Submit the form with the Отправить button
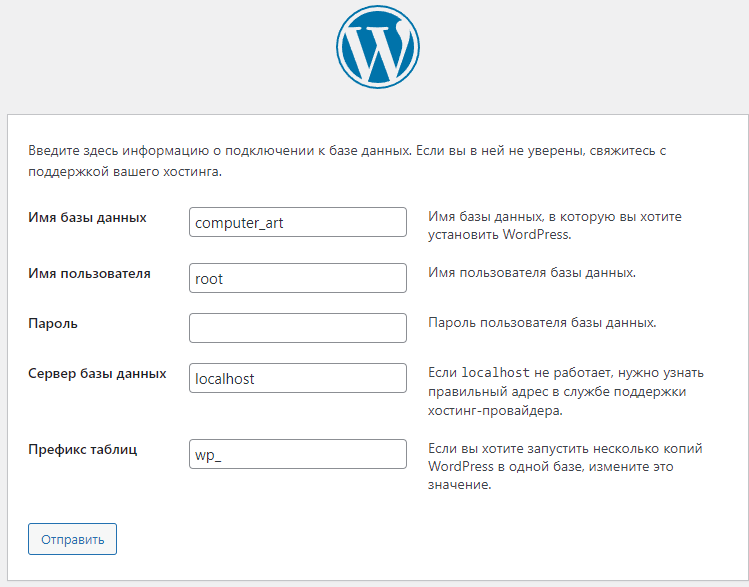This screenshot has height=587, width=749. click(x=72, y=539)
